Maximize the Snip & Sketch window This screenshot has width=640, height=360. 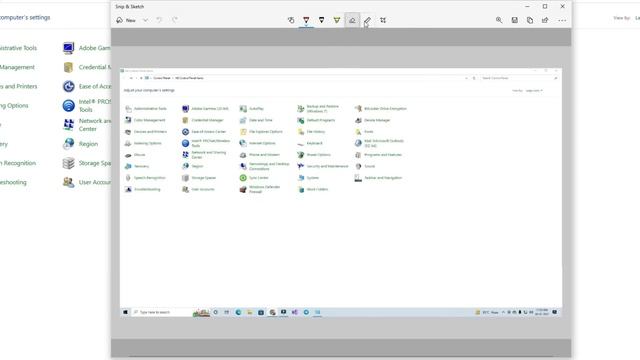click(x=545, y=7)
